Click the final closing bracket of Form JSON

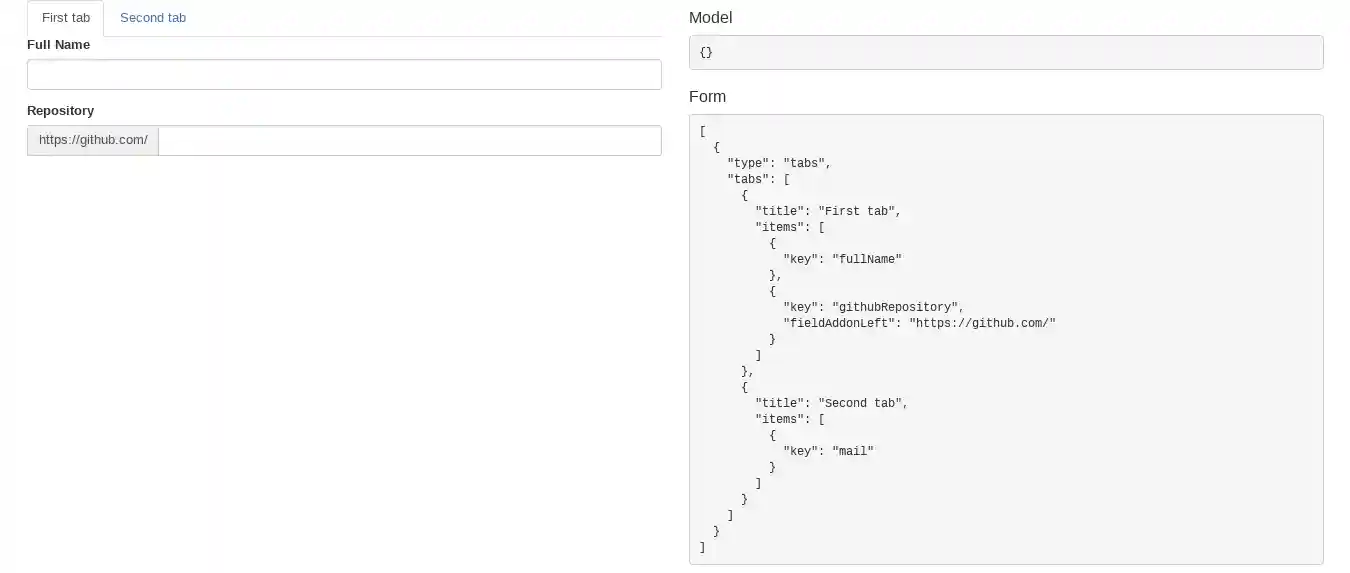point(703,547)
